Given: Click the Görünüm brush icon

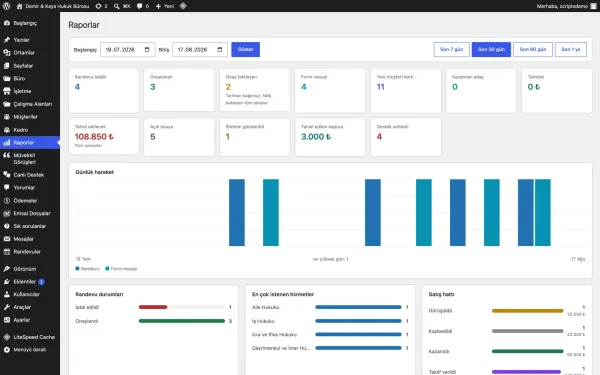Looking at the screenshot, I should click(7, 269).
